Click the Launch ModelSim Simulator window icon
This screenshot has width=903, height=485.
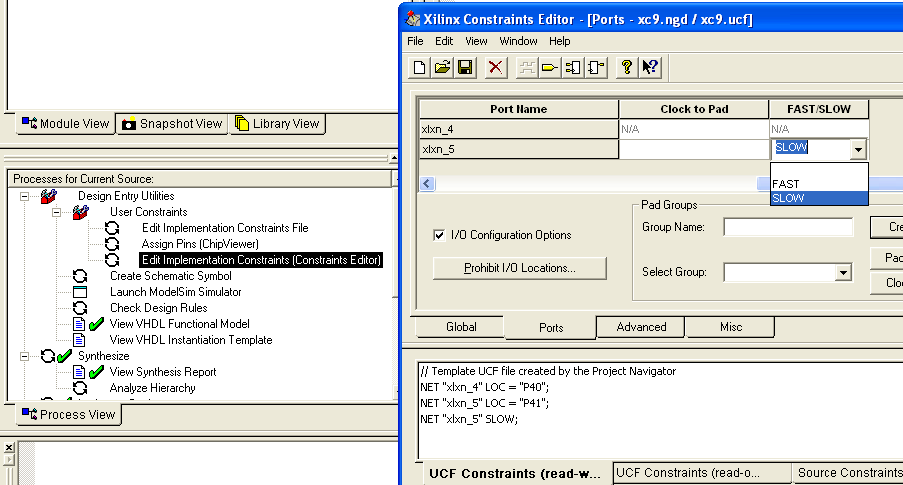click(80, 292)
